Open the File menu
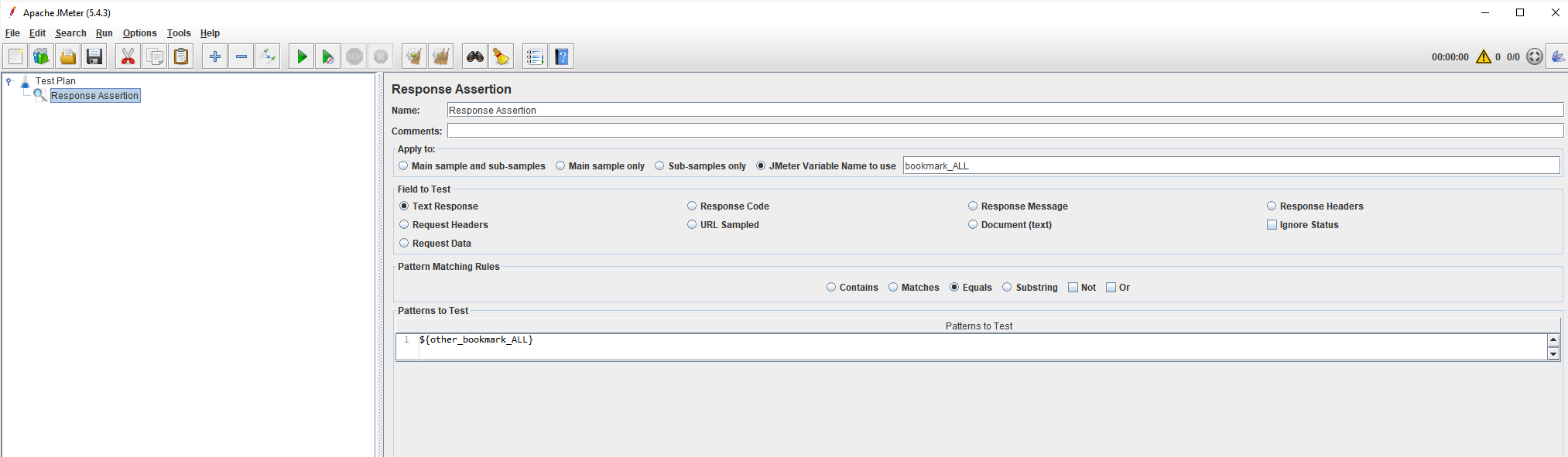The image size is (1568, 457). click(12, 33)
